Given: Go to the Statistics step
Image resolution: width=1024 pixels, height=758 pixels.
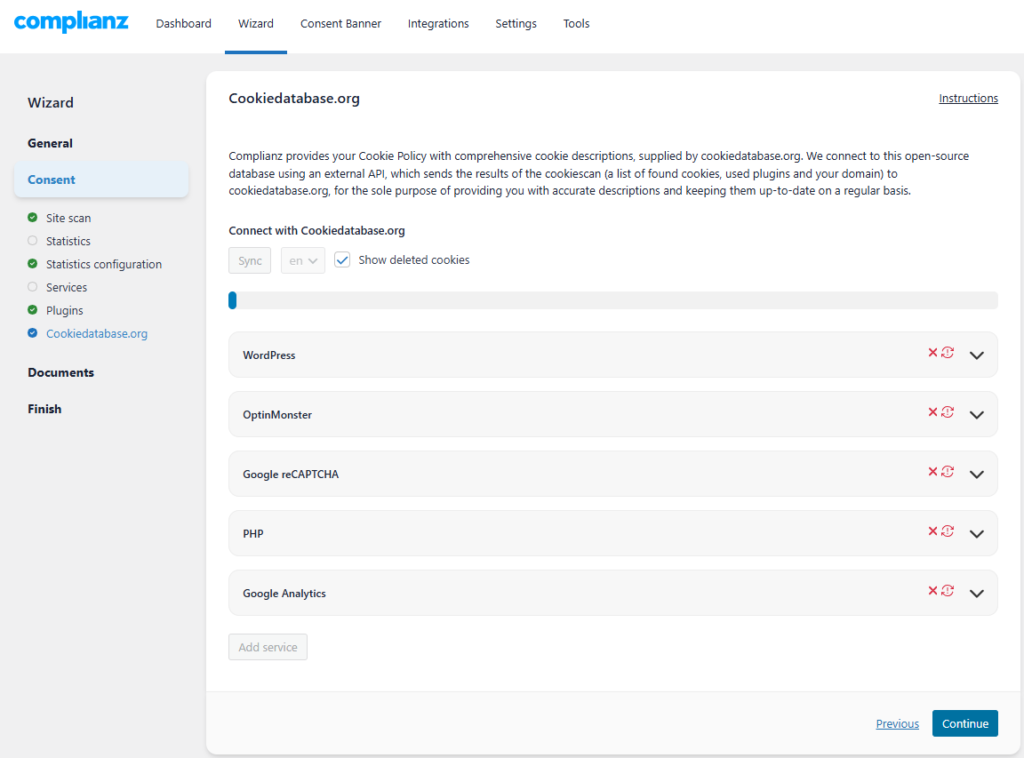Looking at the screenshot, I should click(69, 241).
